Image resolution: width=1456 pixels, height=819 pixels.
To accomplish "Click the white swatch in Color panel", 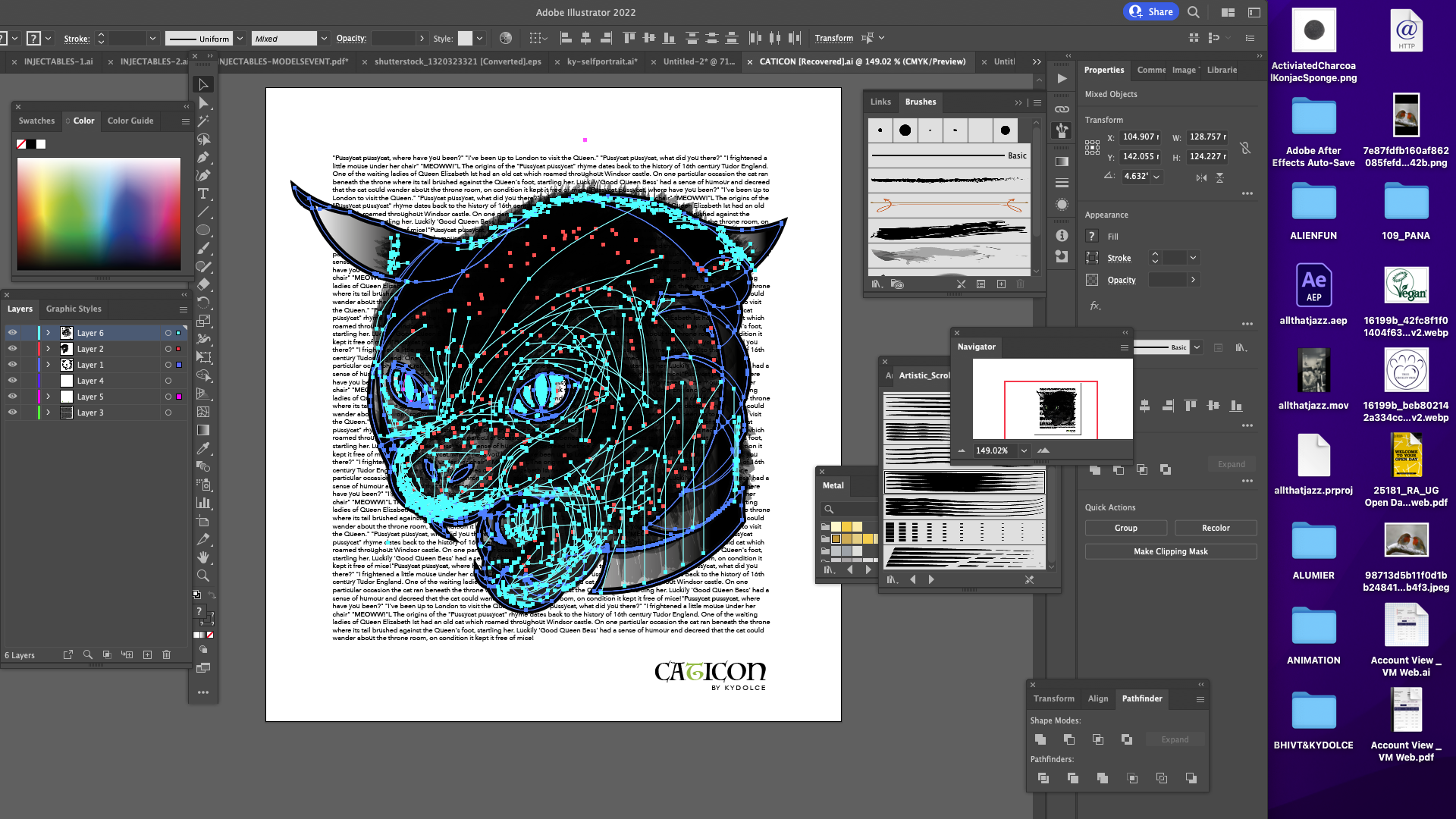I will tap(41, 144).
